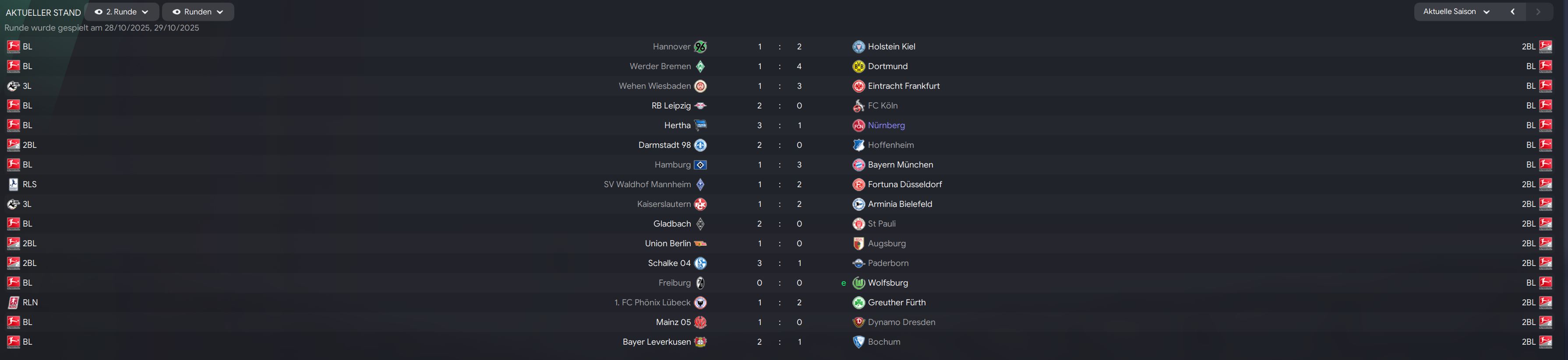Select the Darmstadt 98 club crest

click(x=700, y=145)
